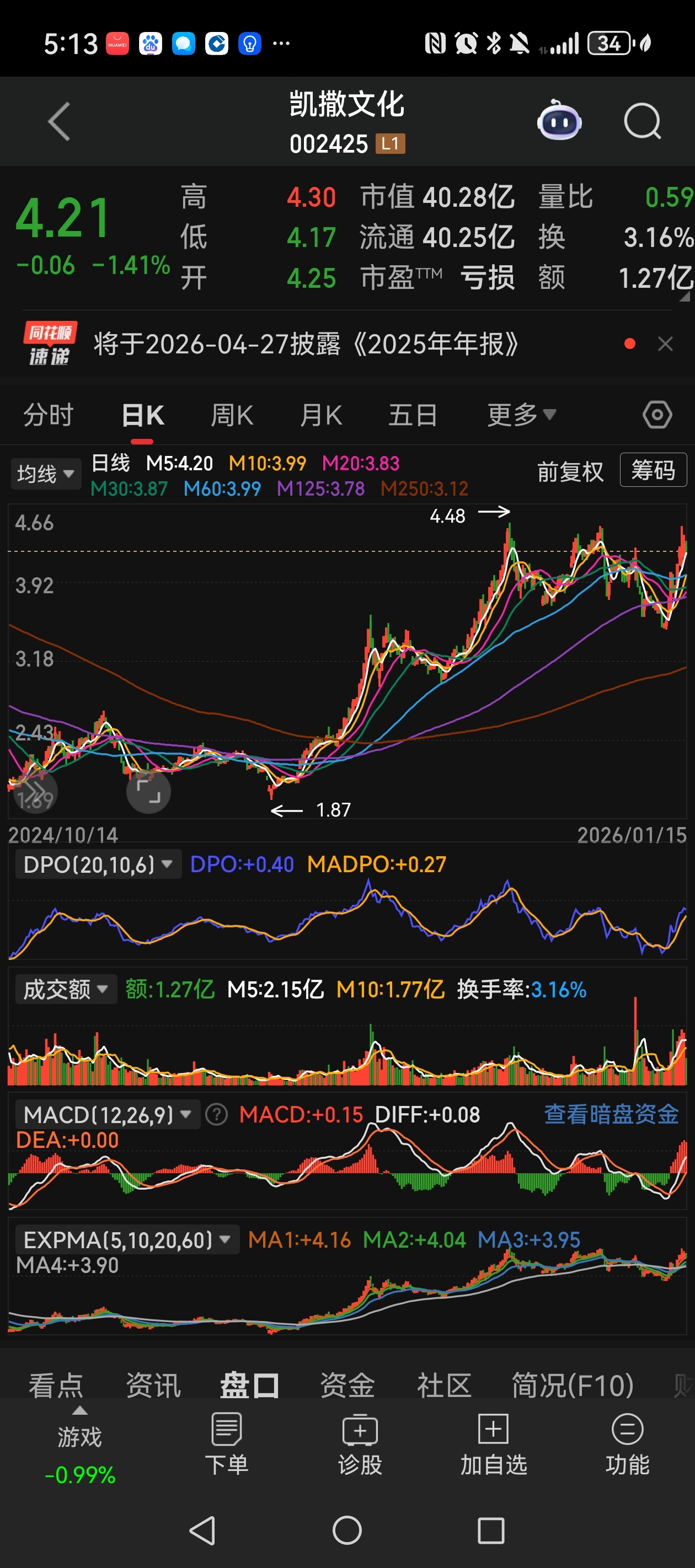Open the 成交额 indicator dropdown
Screen dimensions: 695x1568
[x=66, y=989]
